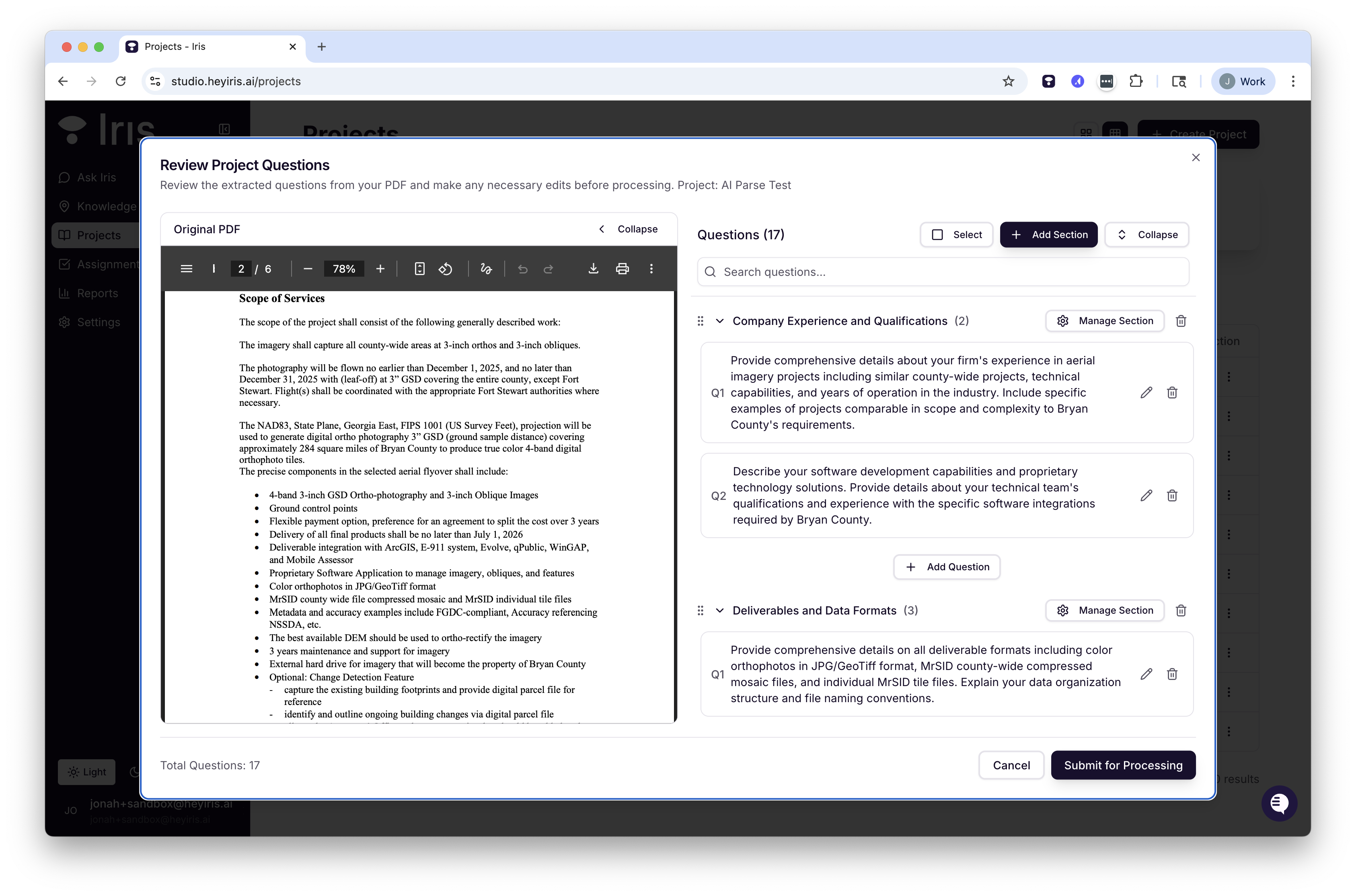Edit Q1 about deliverable formats
This screenshot has height=896, width=1356.
pyautogui.click(x=1146, y=674)
